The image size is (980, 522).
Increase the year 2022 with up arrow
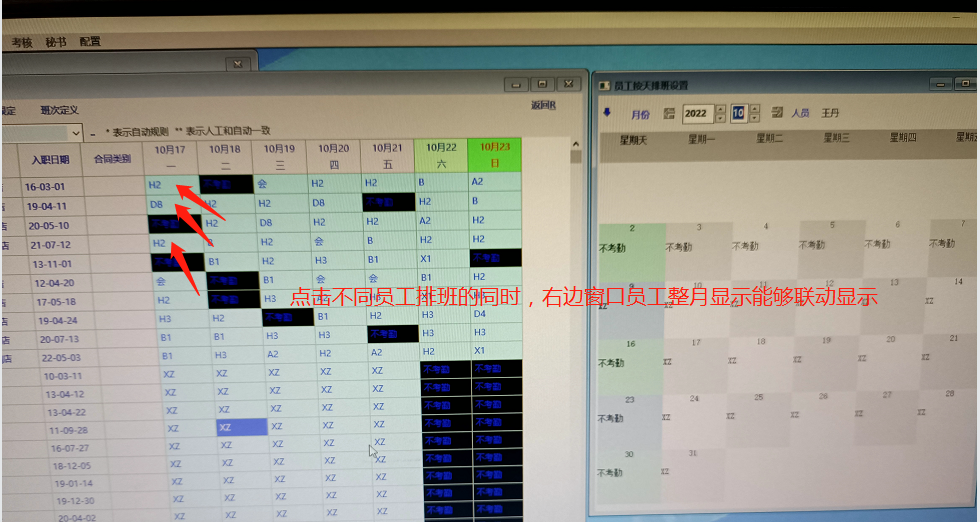(722, 109)
